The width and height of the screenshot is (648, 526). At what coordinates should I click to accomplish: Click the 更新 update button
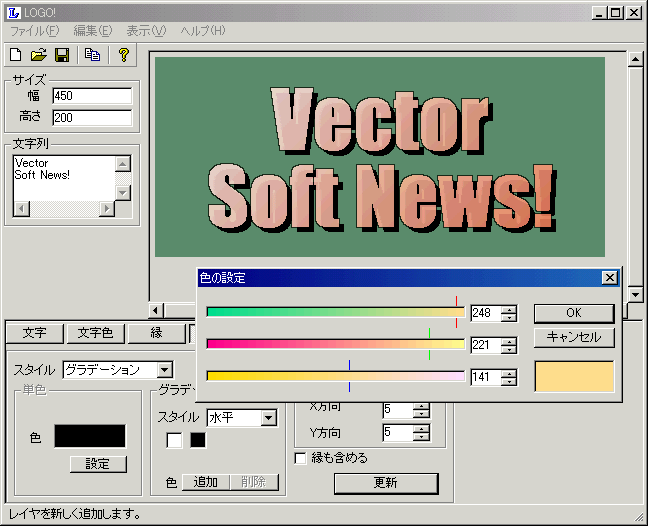click(386, 483)
